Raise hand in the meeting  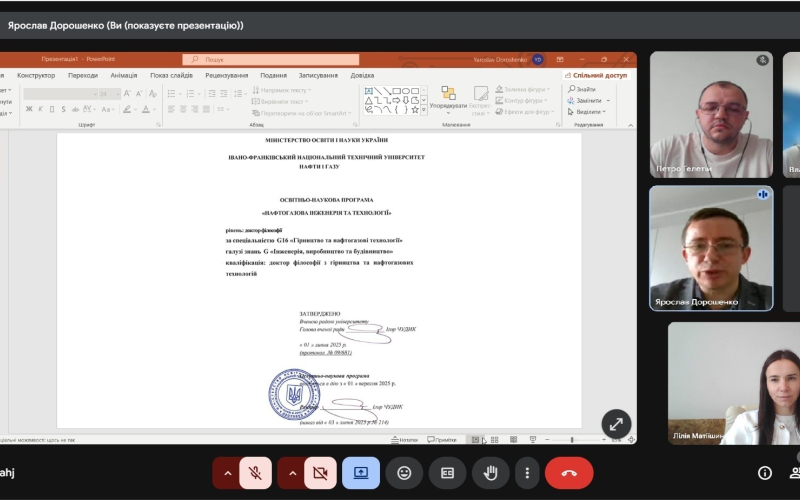490,473
